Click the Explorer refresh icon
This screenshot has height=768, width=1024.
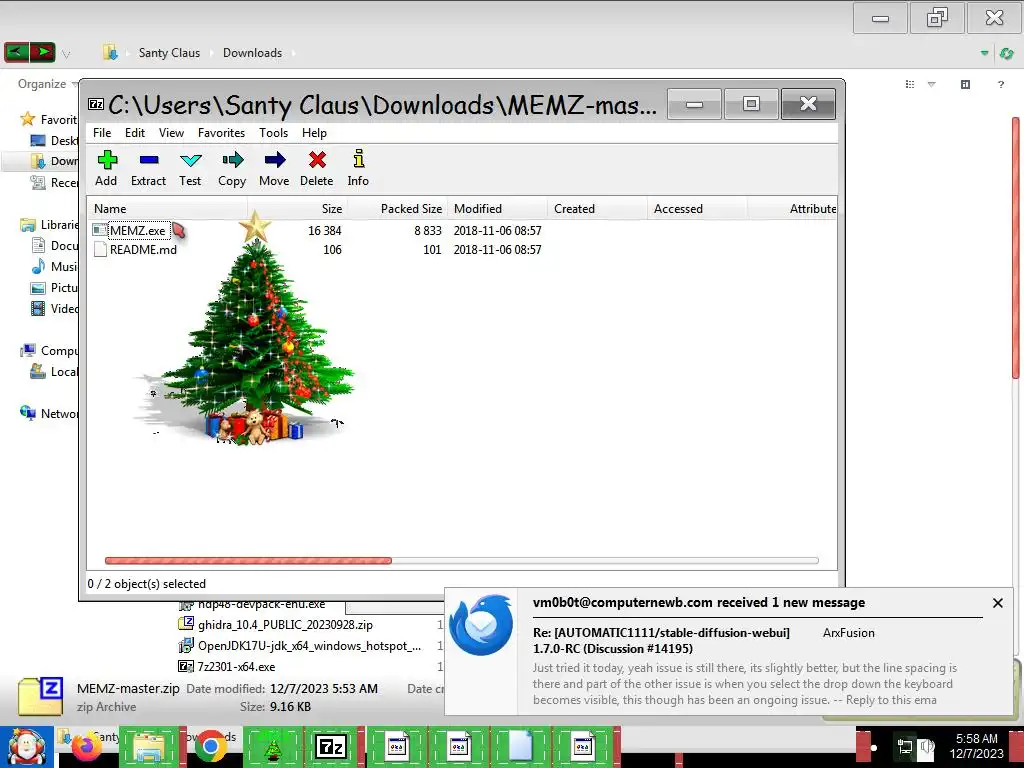coord(1006,54)
